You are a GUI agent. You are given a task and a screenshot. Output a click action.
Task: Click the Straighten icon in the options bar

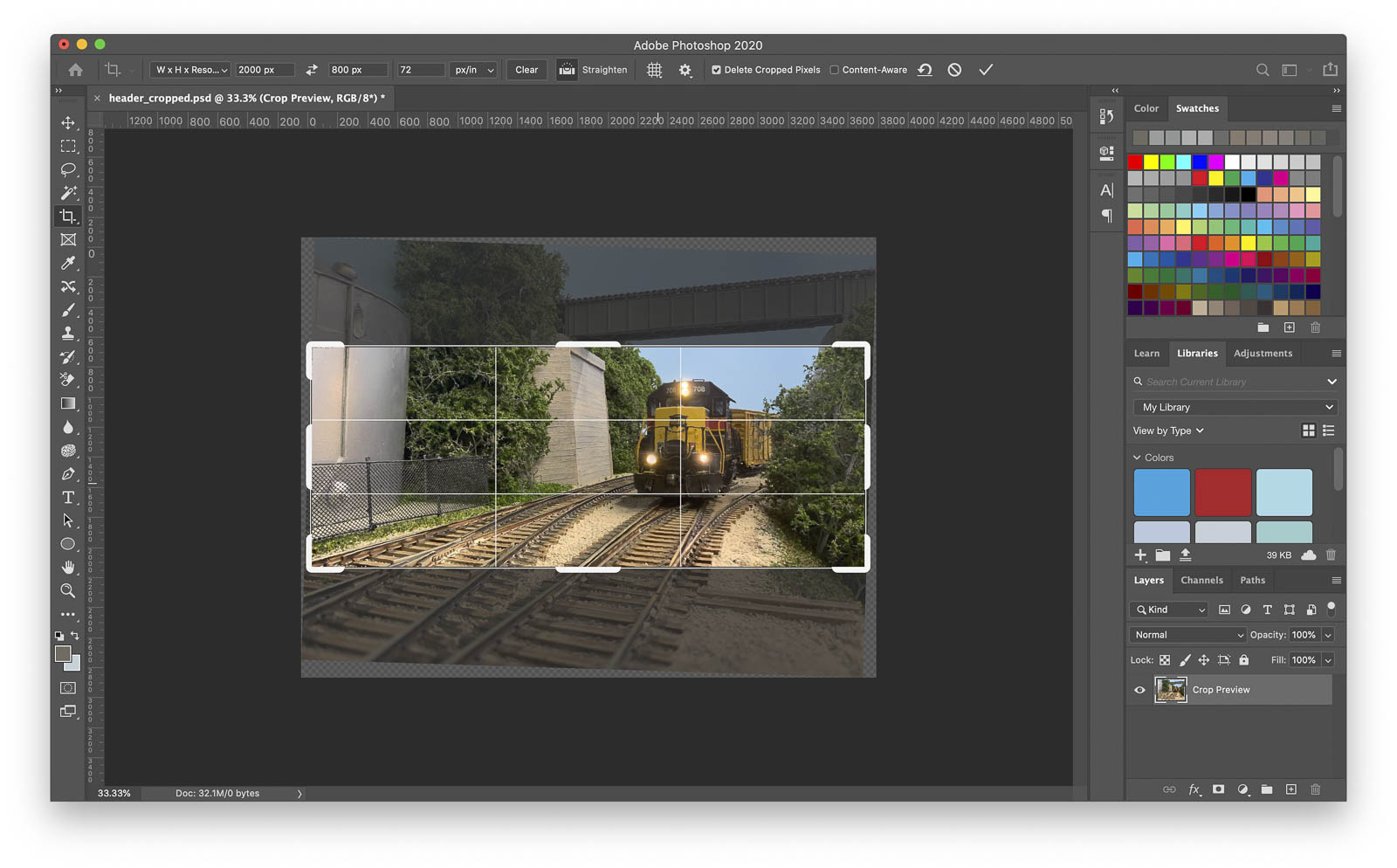click(x=567, y=70)
